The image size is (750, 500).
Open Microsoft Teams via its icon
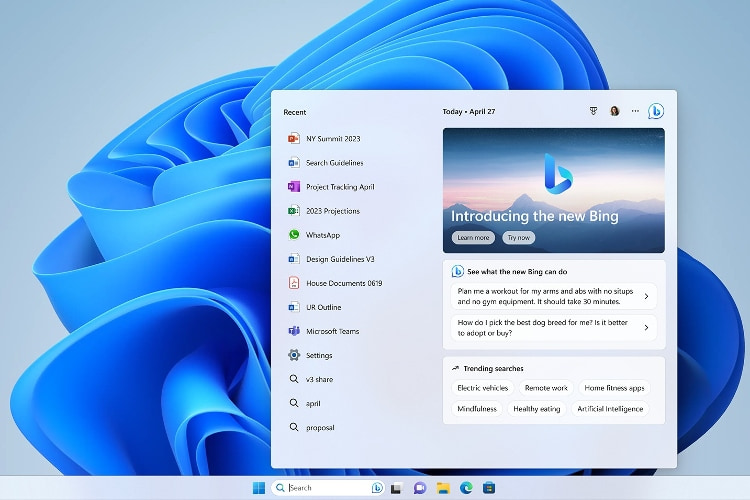pos(294,331)
